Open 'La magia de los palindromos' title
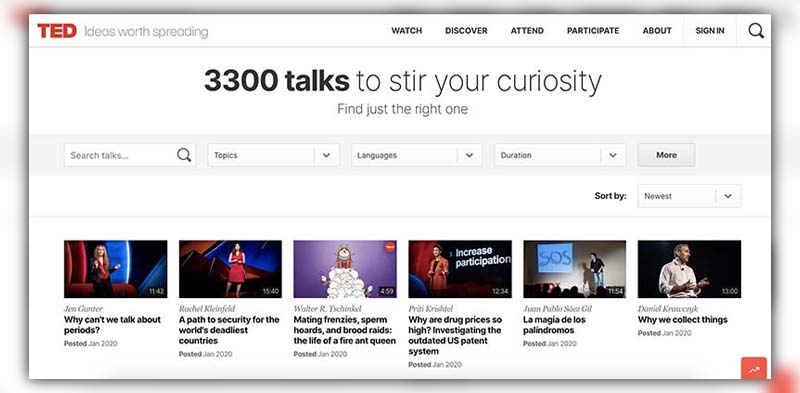The width and height of the screenshot is (800, 393). click(554, 325)
